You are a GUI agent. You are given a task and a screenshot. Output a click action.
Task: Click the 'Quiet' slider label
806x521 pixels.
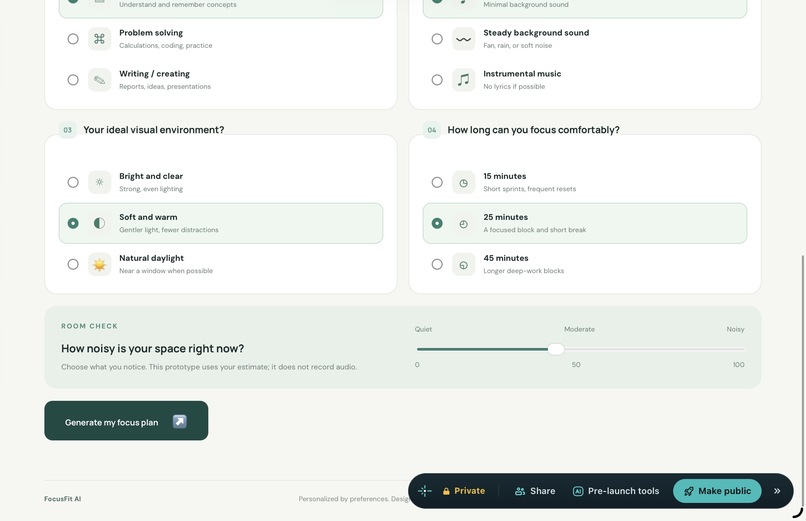[424, 329]
